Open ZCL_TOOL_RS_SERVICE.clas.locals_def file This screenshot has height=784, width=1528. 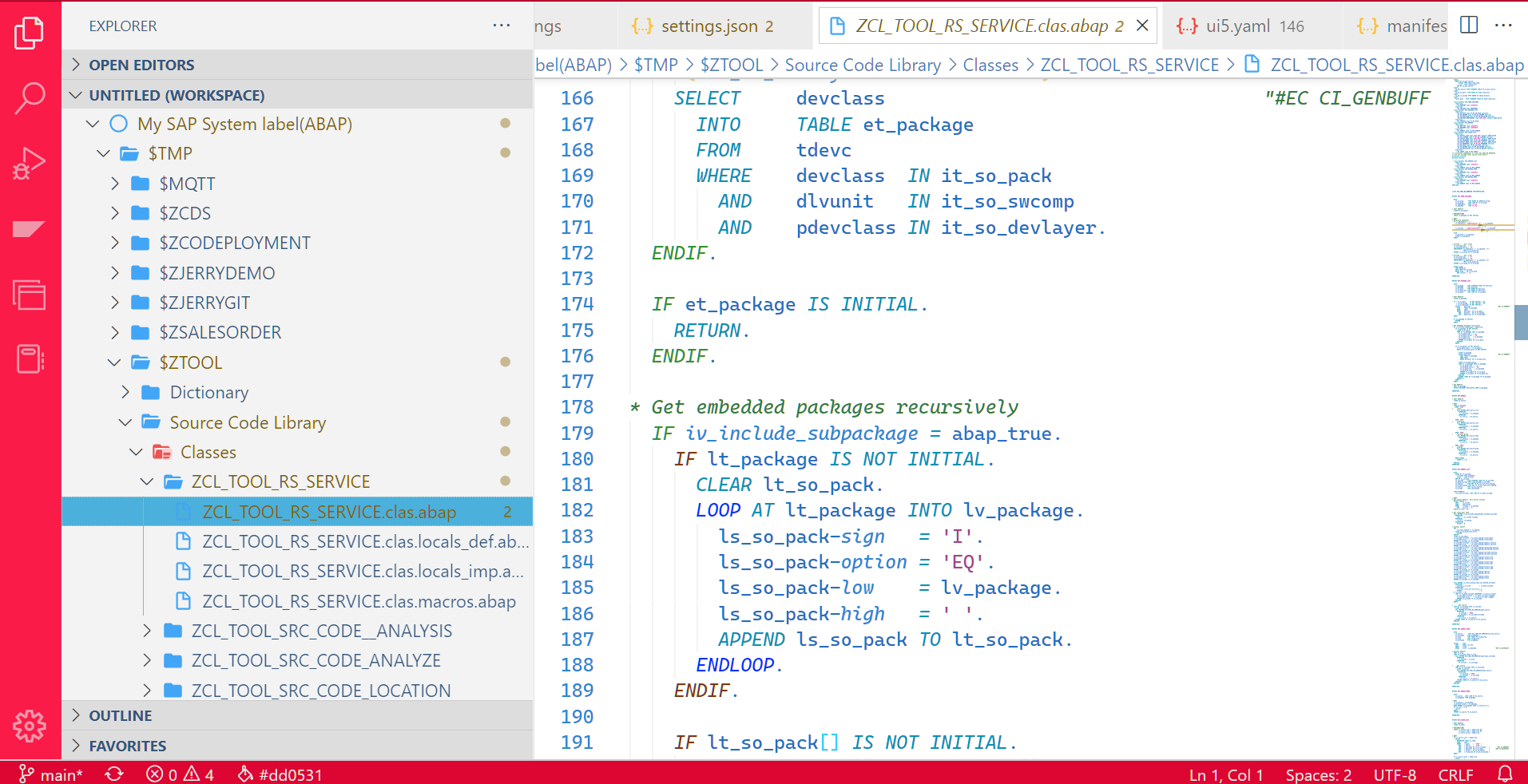pyautogui.click(x=297, y=541)
